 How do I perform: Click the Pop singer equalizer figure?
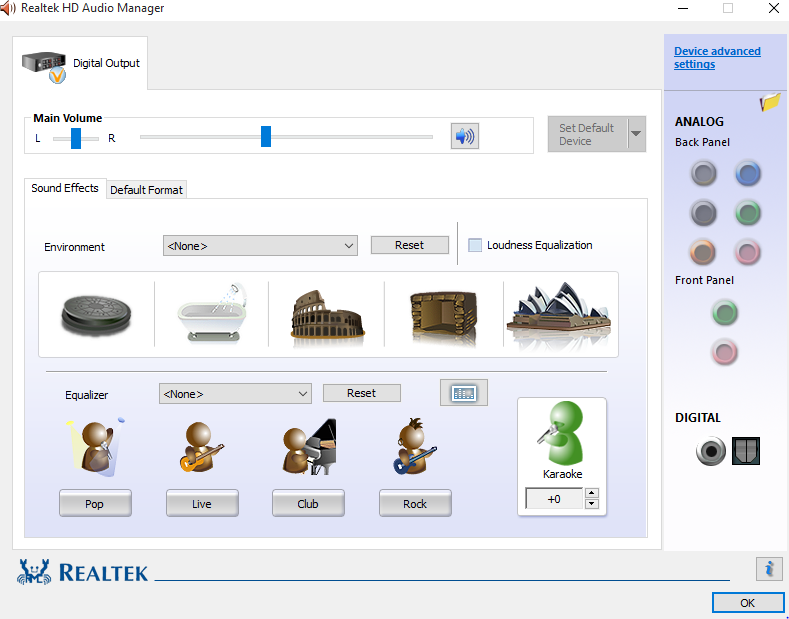tap(96, 447)
